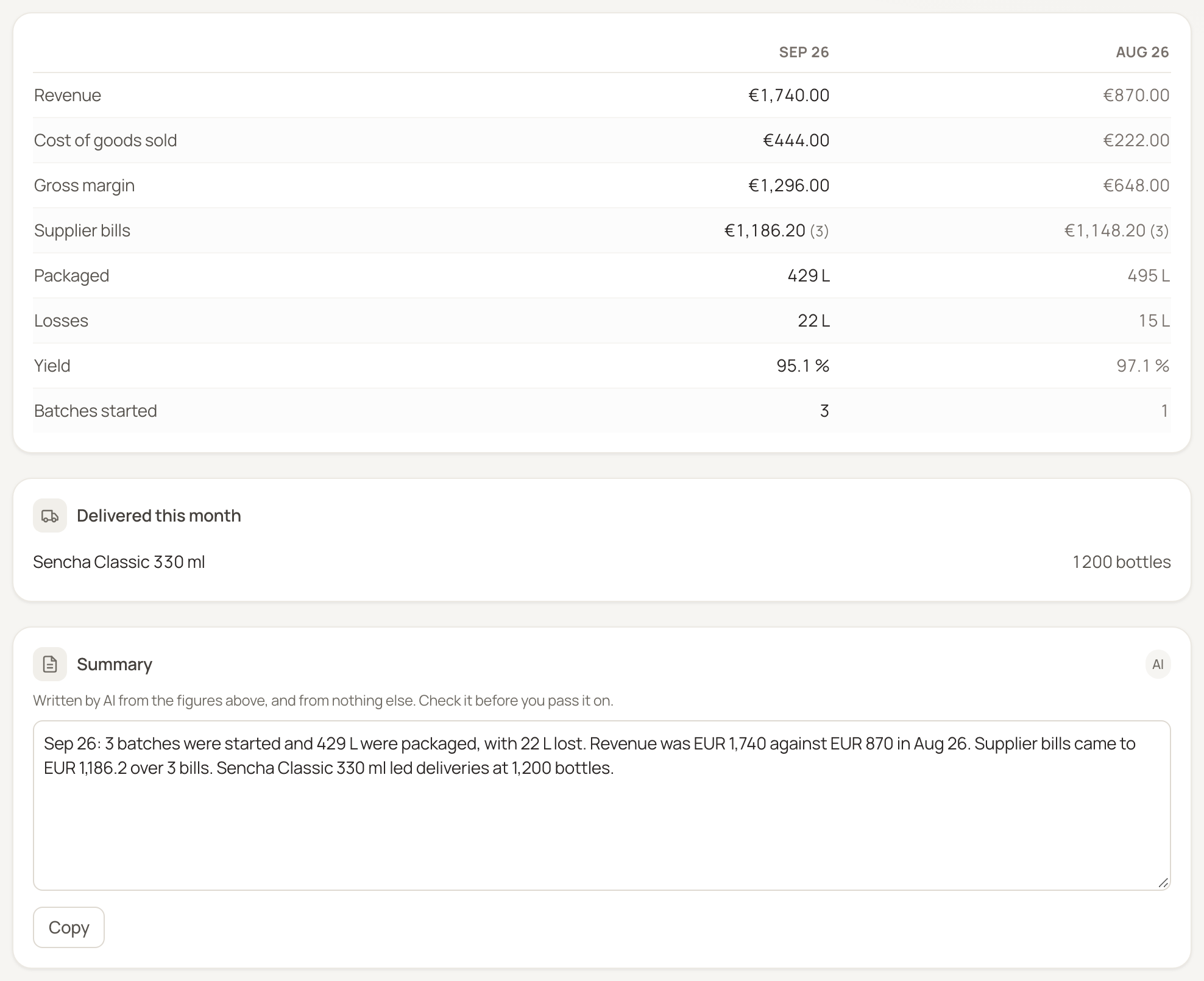The image size is (1204, 981).
Task: Click losses value 15 L
Action: (1154, 321)
